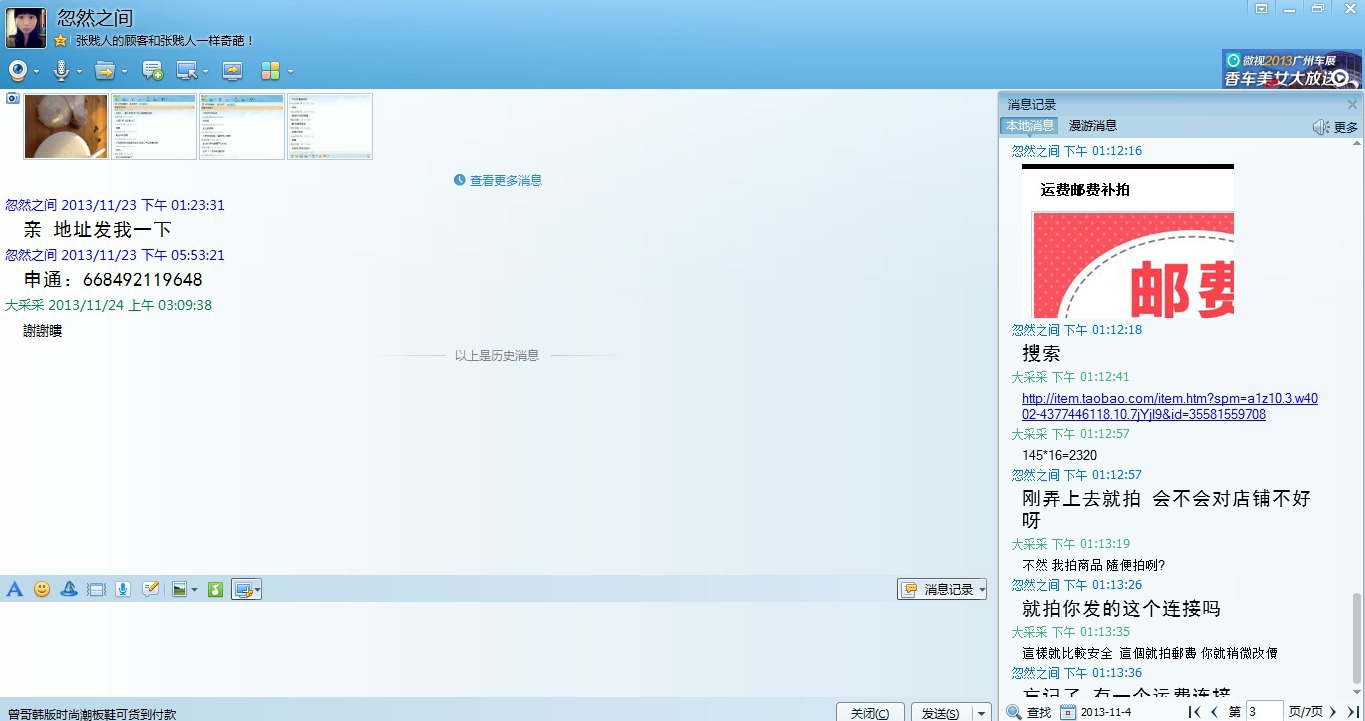Click the contact avatar photo
The width and height of the screenshot is (1365, 721).
(x=26, y=27)
